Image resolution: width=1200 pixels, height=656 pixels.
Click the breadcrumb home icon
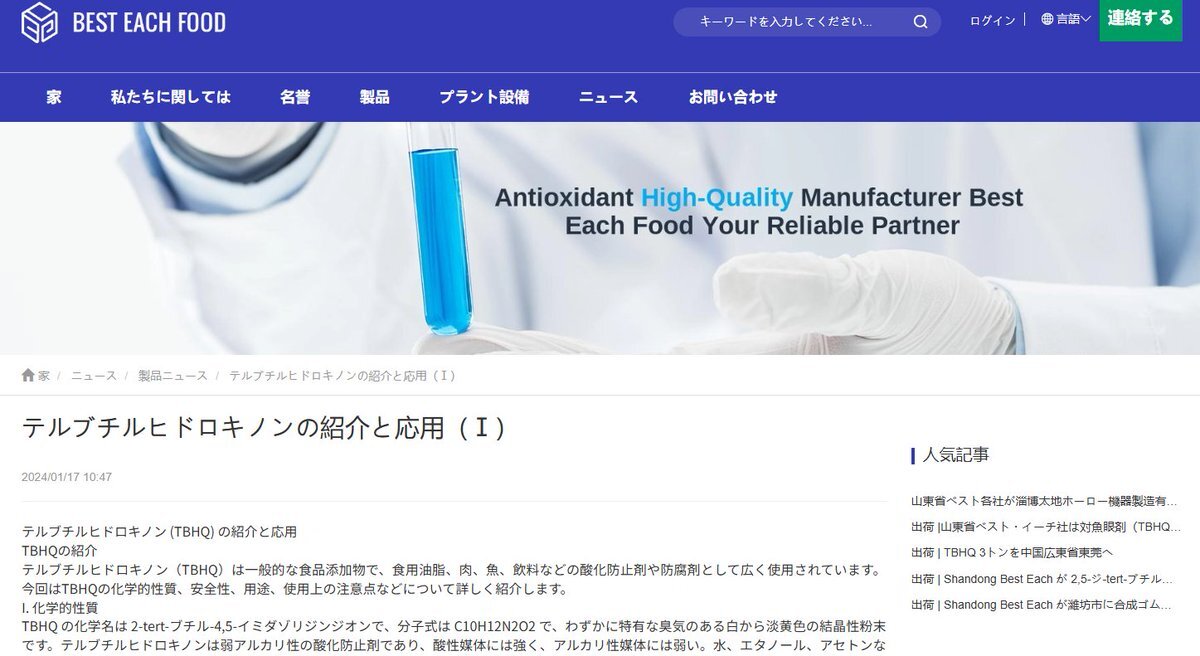tap(28, 375)
